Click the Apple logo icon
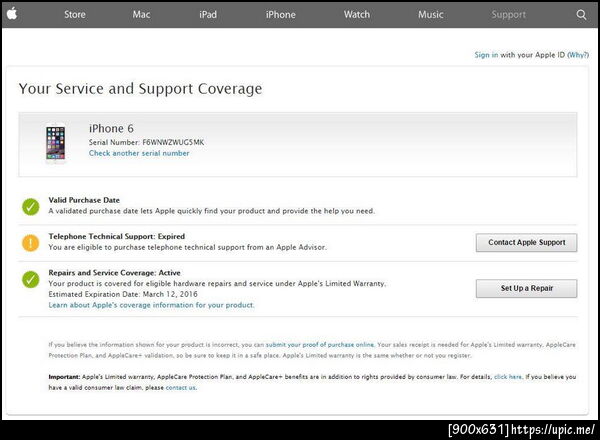This screenshot has height=440, width=600. 12,14
